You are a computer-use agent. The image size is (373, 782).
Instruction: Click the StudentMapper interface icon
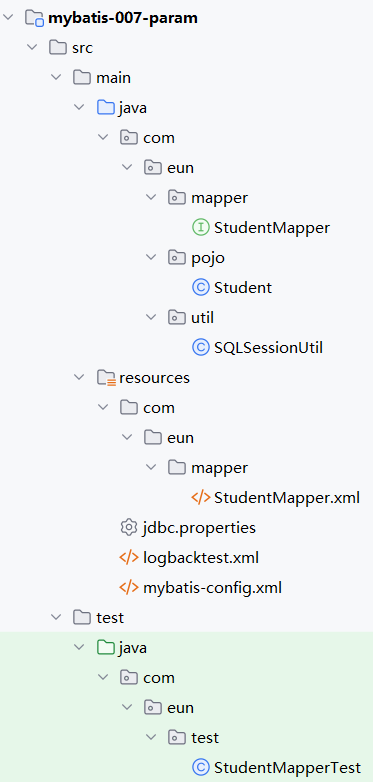[x=200, y=228]
